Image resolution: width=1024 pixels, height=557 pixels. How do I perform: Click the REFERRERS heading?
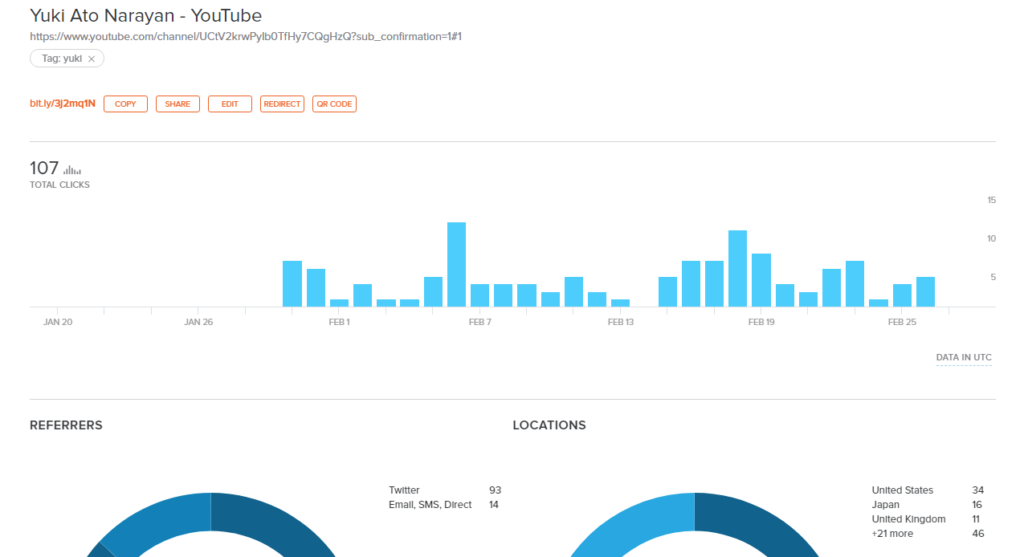(x=66, y=425)
